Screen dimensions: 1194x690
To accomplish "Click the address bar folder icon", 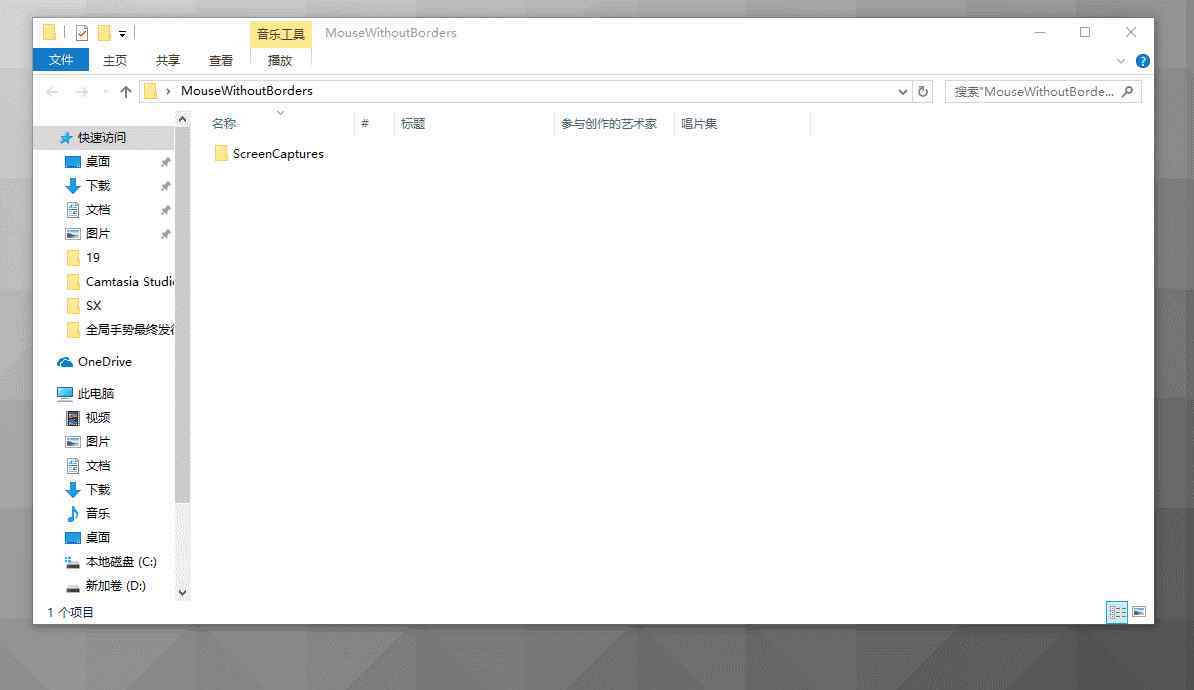I will coord(151,91).
